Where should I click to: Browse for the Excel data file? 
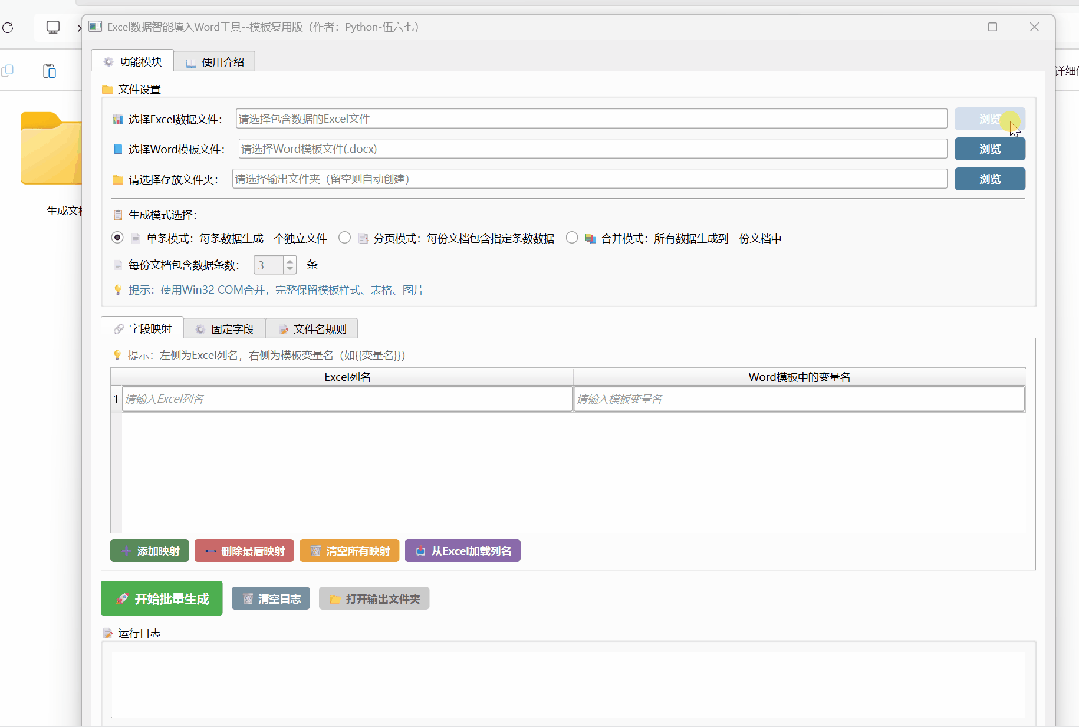coord(990,118)
